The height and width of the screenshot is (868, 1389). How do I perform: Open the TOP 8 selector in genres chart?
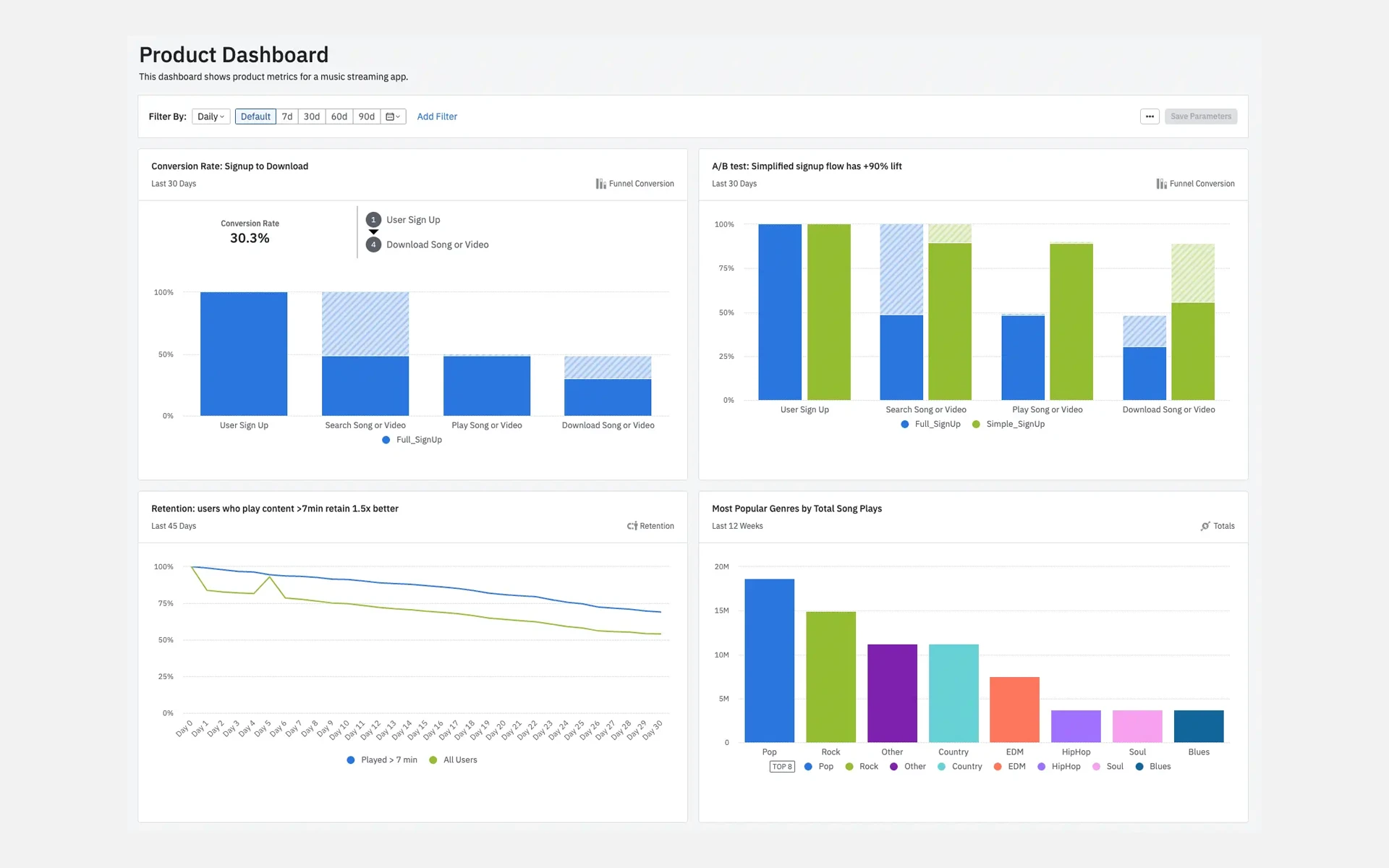point(782,767)
